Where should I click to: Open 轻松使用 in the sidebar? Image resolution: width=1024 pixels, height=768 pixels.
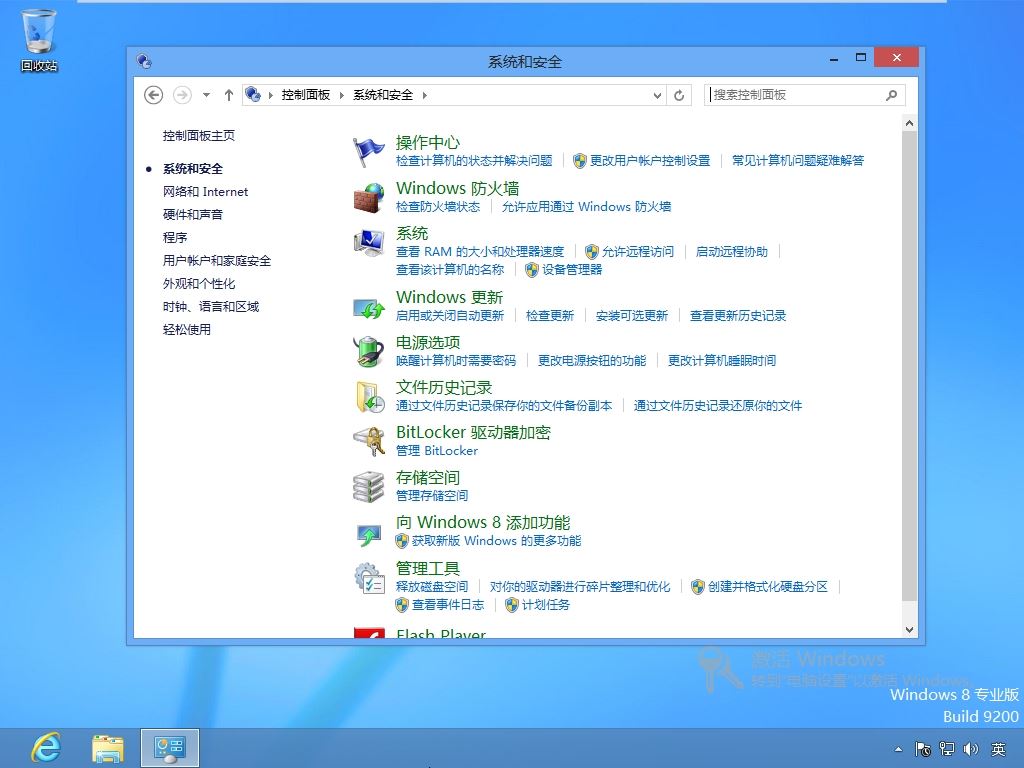point(187,329)
